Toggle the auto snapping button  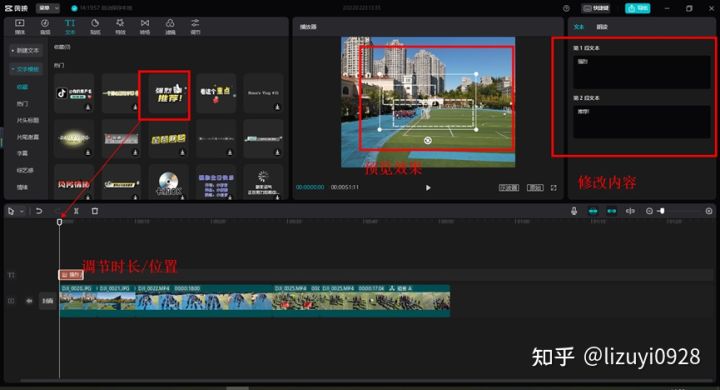(612, 211)
